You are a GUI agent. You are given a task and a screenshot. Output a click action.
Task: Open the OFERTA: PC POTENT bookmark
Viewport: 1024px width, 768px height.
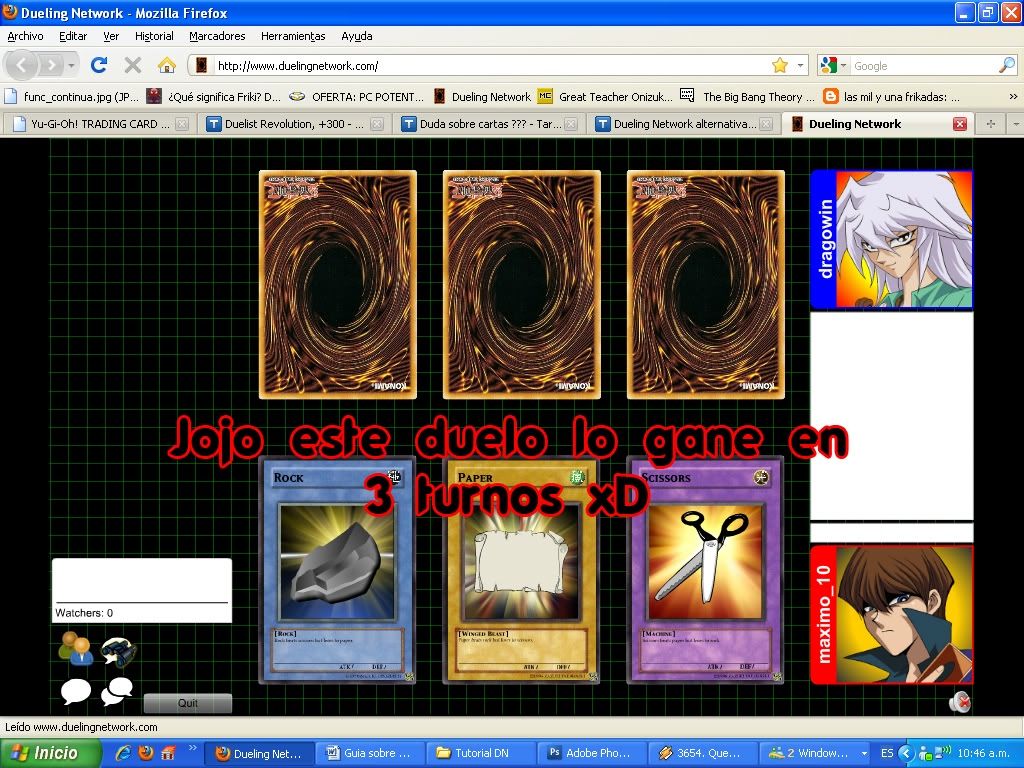(357, 97)
